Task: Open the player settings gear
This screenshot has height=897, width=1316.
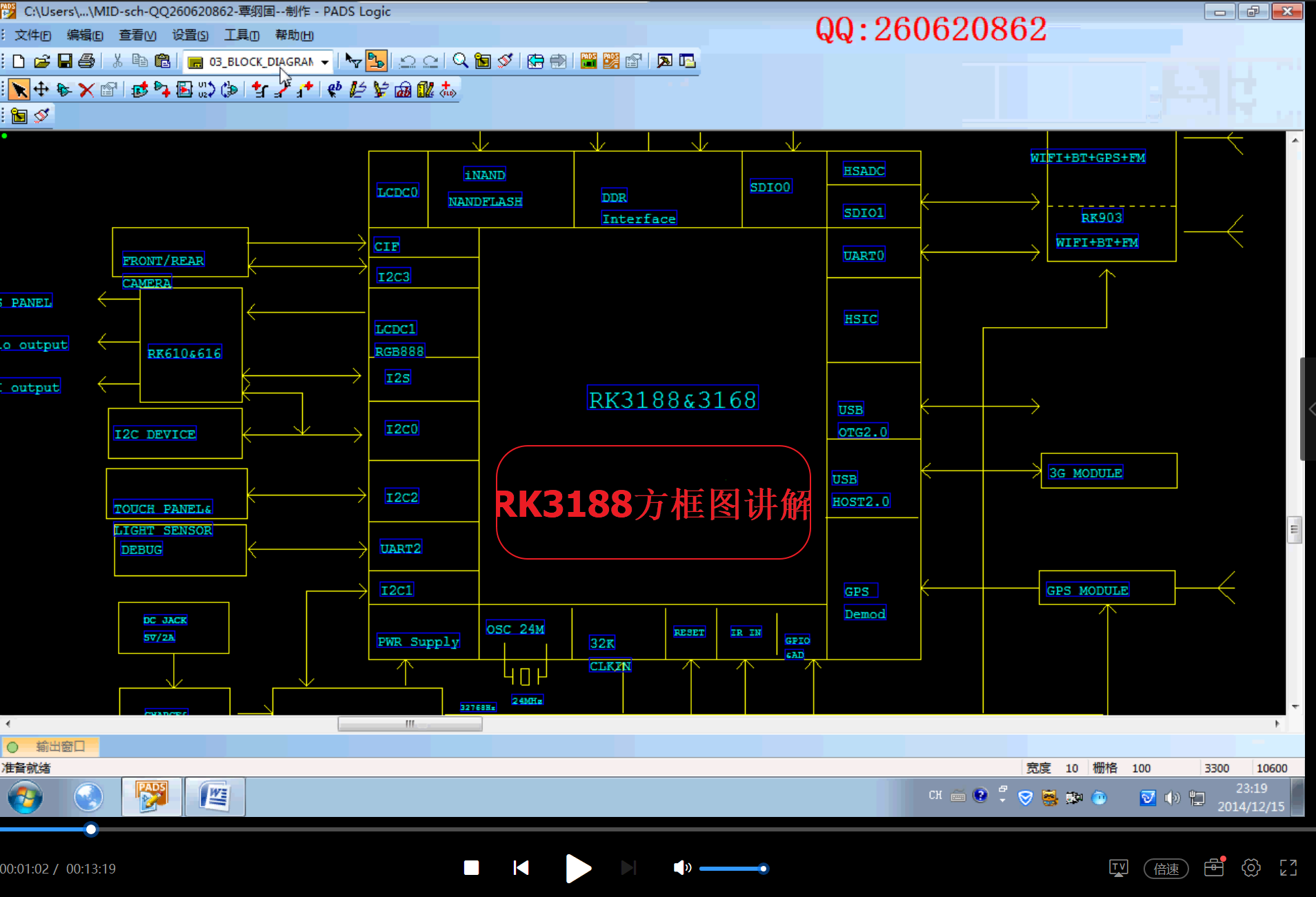Action: pos(1251,868)
